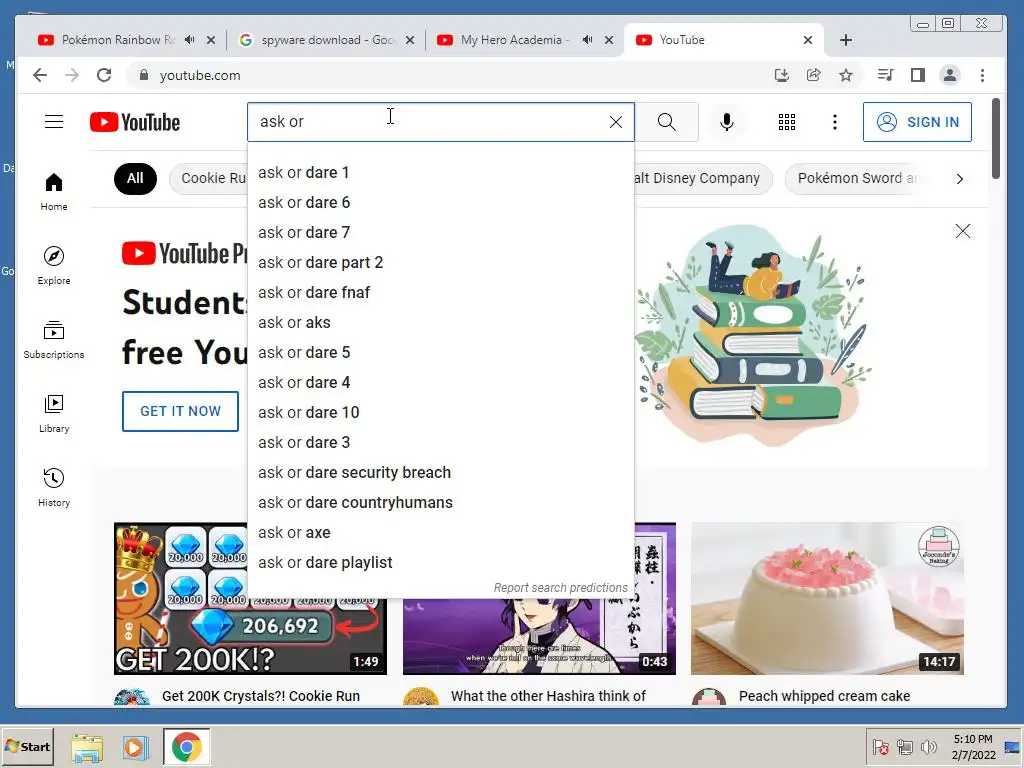Start voice search with microphone icon

click(726, 122)
